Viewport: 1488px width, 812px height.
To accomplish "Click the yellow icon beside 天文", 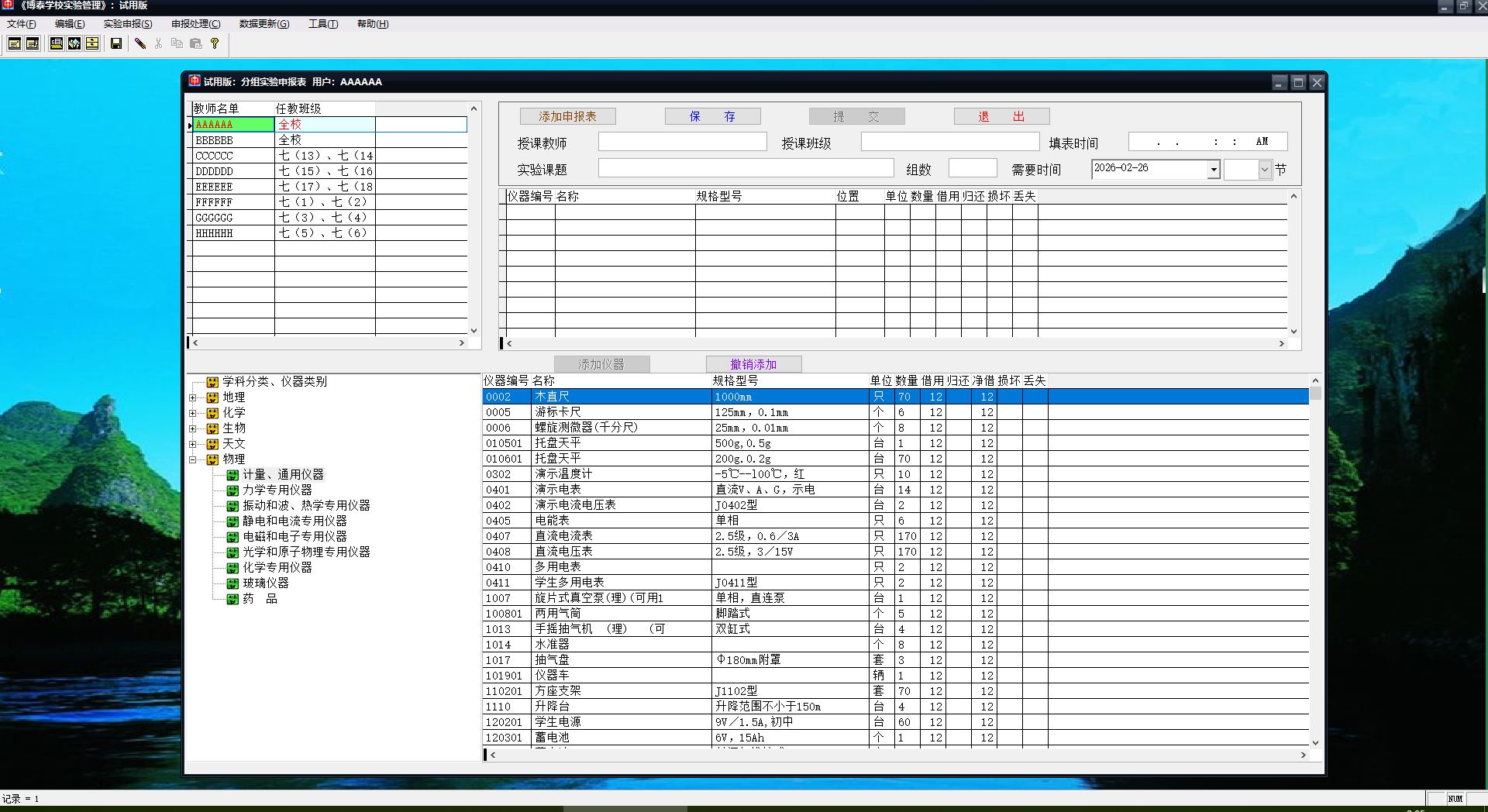I will click(x=212, y=444).
